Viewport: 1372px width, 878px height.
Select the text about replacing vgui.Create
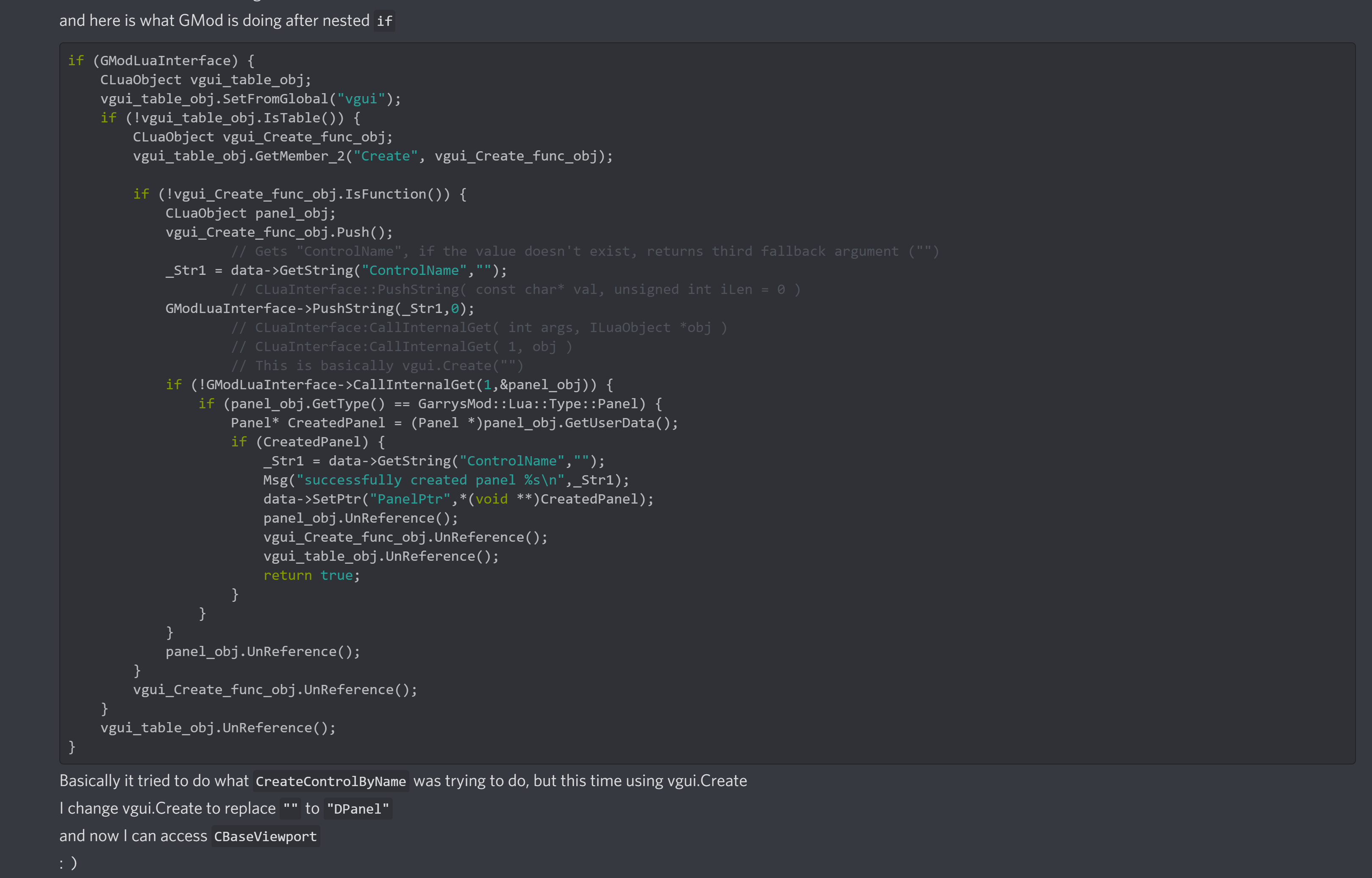[x=224, y=808]
